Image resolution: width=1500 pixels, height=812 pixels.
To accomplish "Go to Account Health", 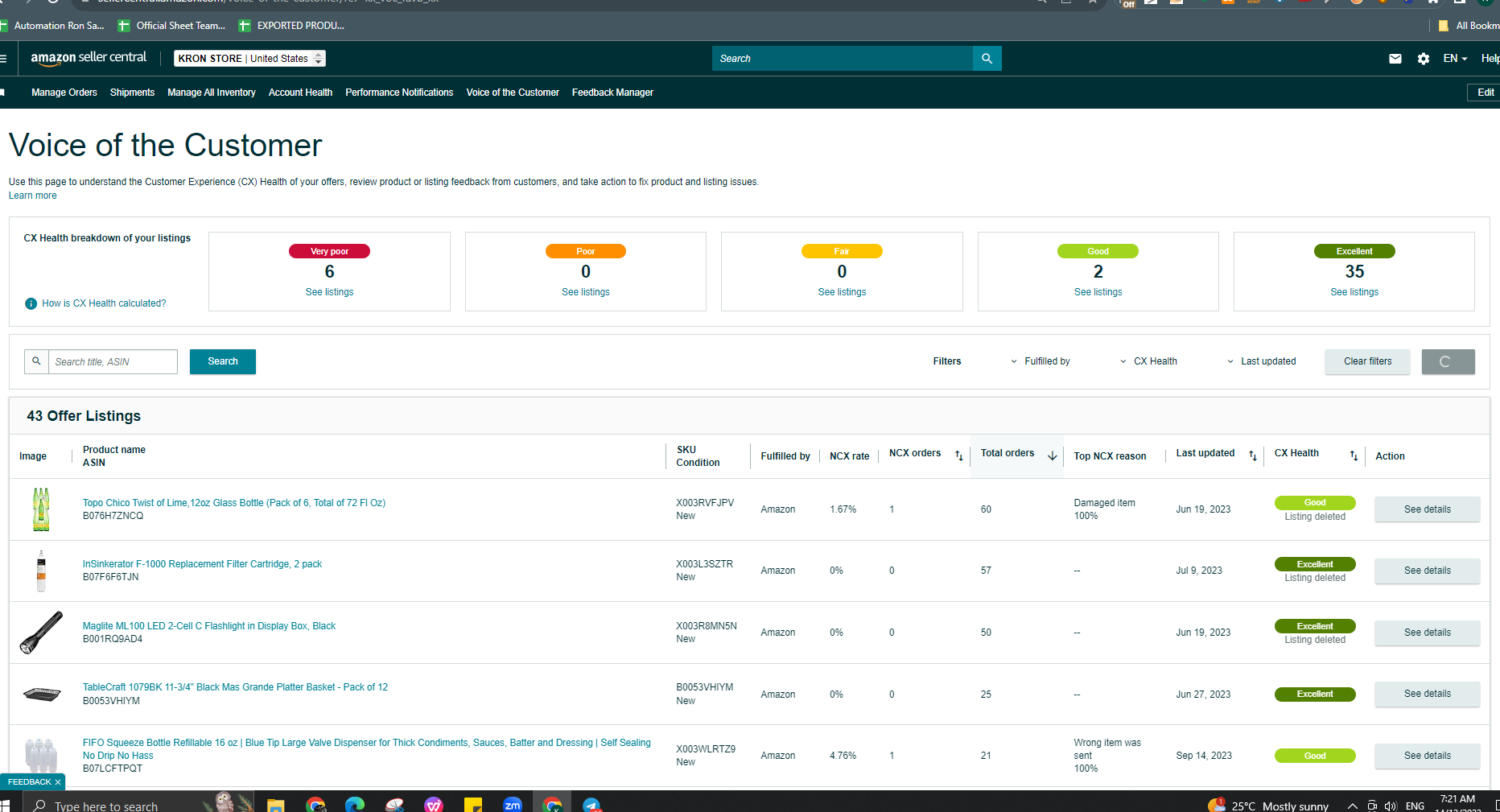I will pyautogui.click(x=300, y=93).
